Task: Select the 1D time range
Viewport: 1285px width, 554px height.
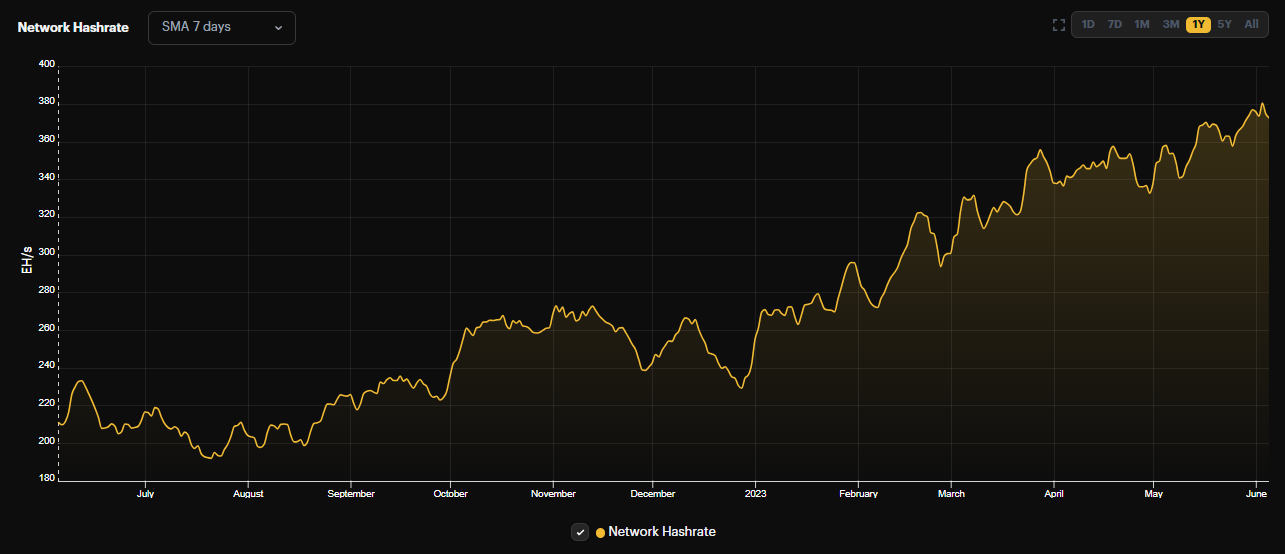Action: pos(1088,24)
